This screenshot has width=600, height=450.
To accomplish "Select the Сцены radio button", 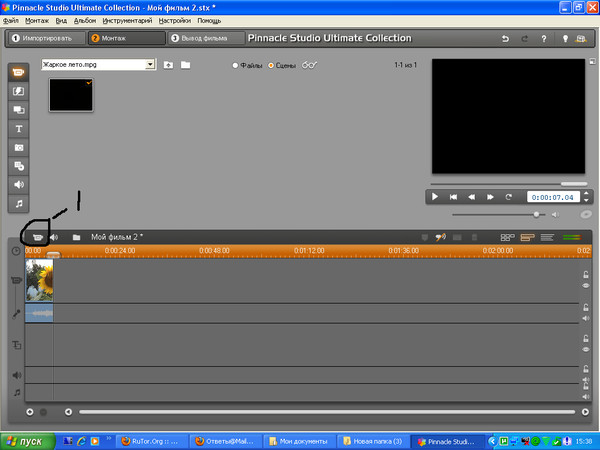I will pos(271,65).
